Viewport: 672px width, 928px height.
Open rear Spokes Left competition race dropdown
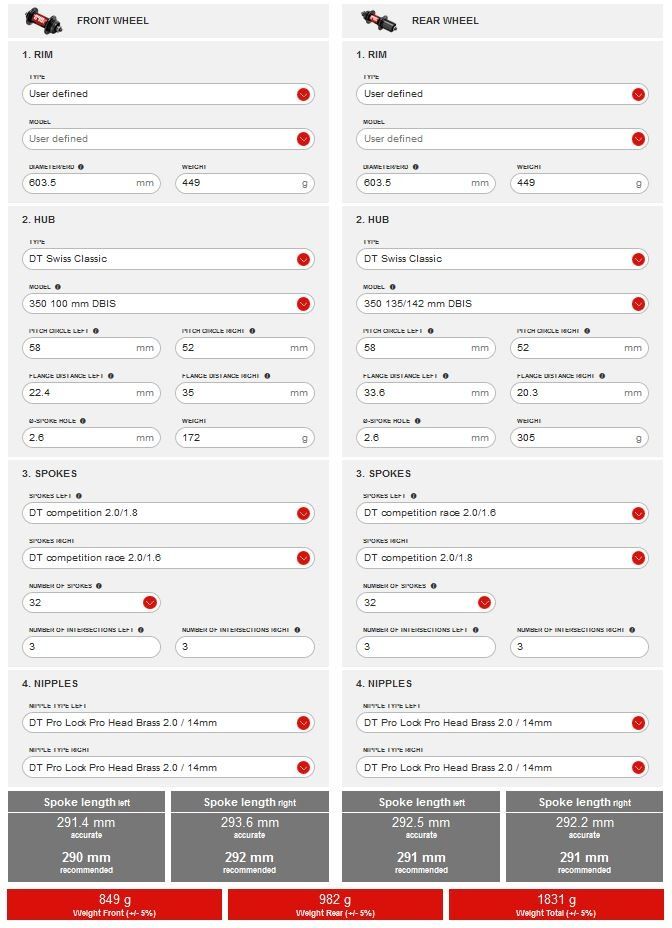pyautogui.click(x=638, y=513)
